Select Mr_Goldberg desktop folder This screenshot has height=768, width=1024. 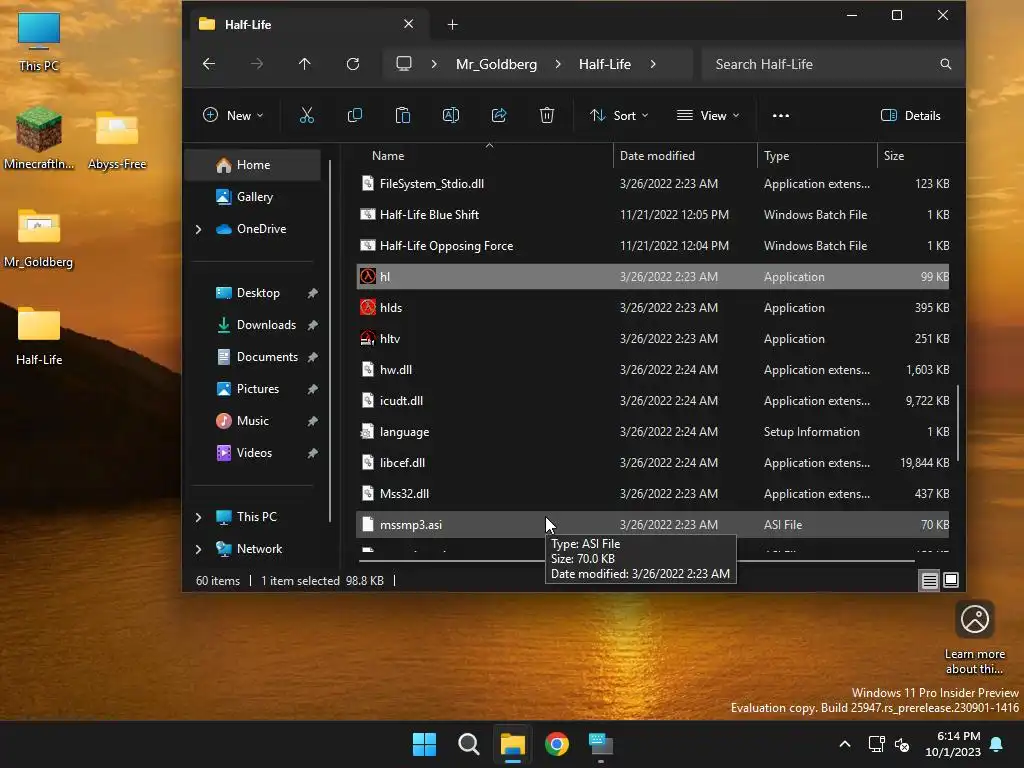click(x=39, y=238)
